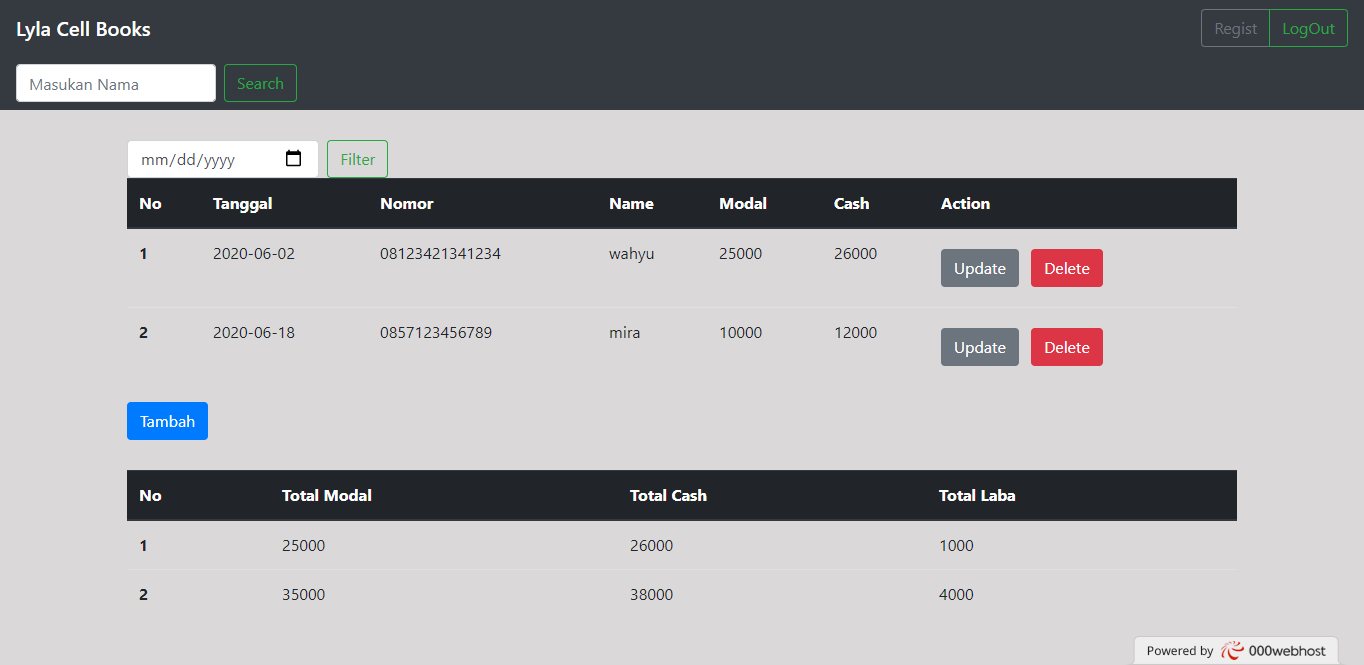
Task: Select the mm/dd/yyyy date input
Action: 222,159
